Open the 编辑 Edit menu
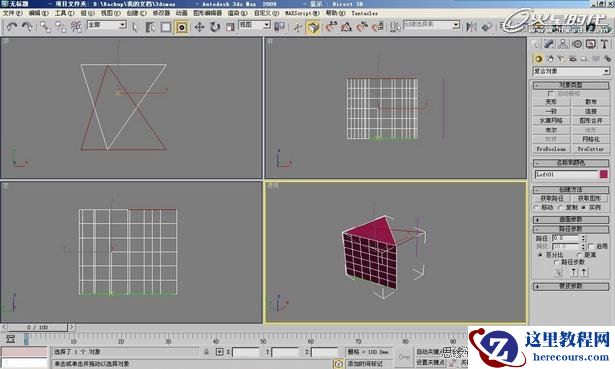Image resolution: width=615 pixels, height=369 pixels. (38, 13)
